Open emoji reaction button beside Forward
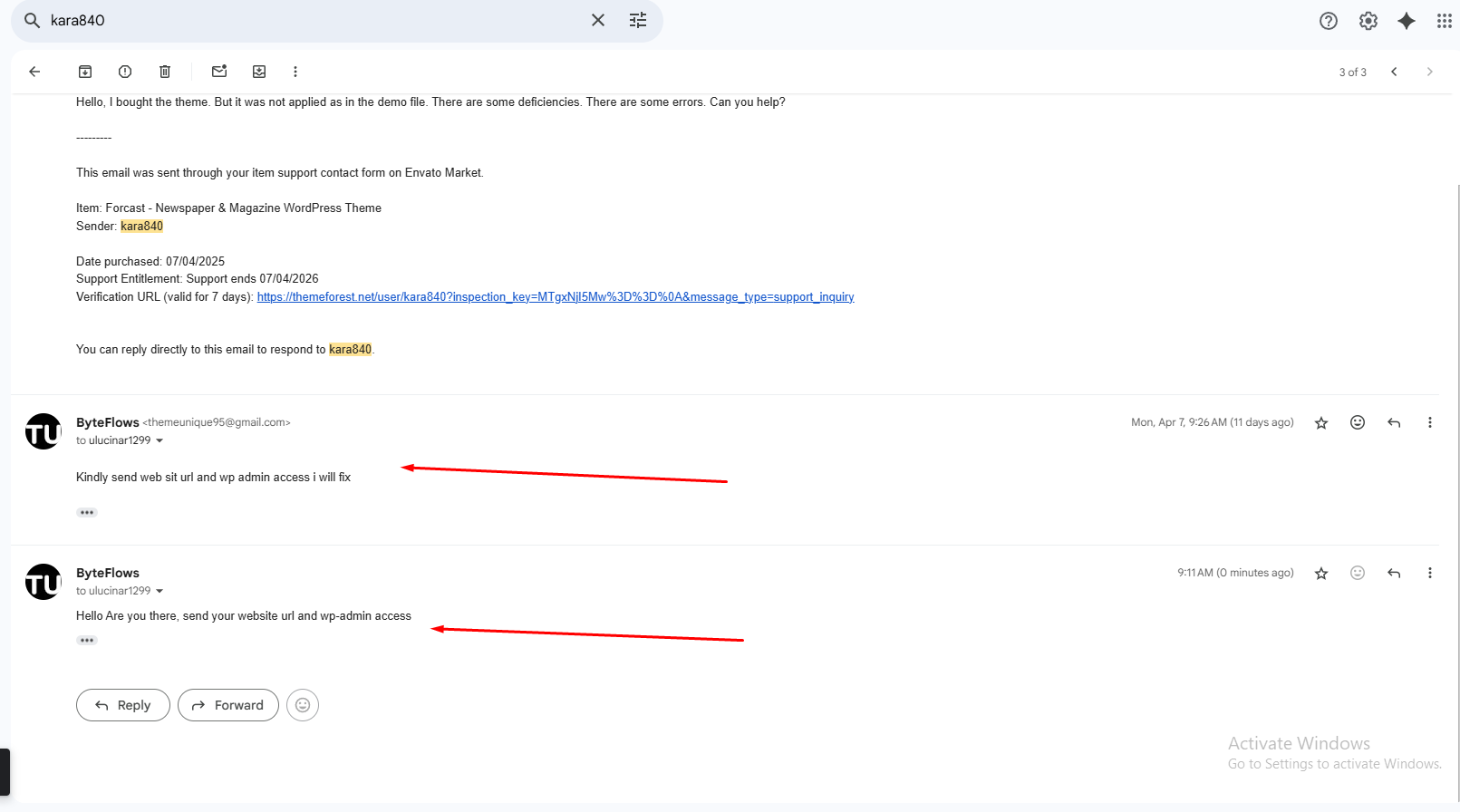The image size is (1460, 812). [x=303, y=705]
